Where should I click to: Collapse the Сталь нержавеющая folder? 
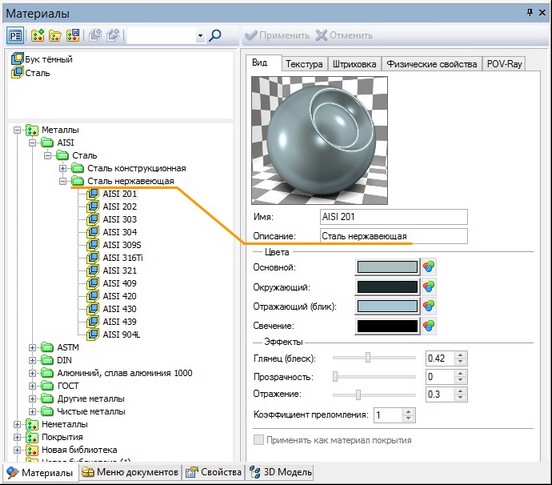[x=63, y=181]
